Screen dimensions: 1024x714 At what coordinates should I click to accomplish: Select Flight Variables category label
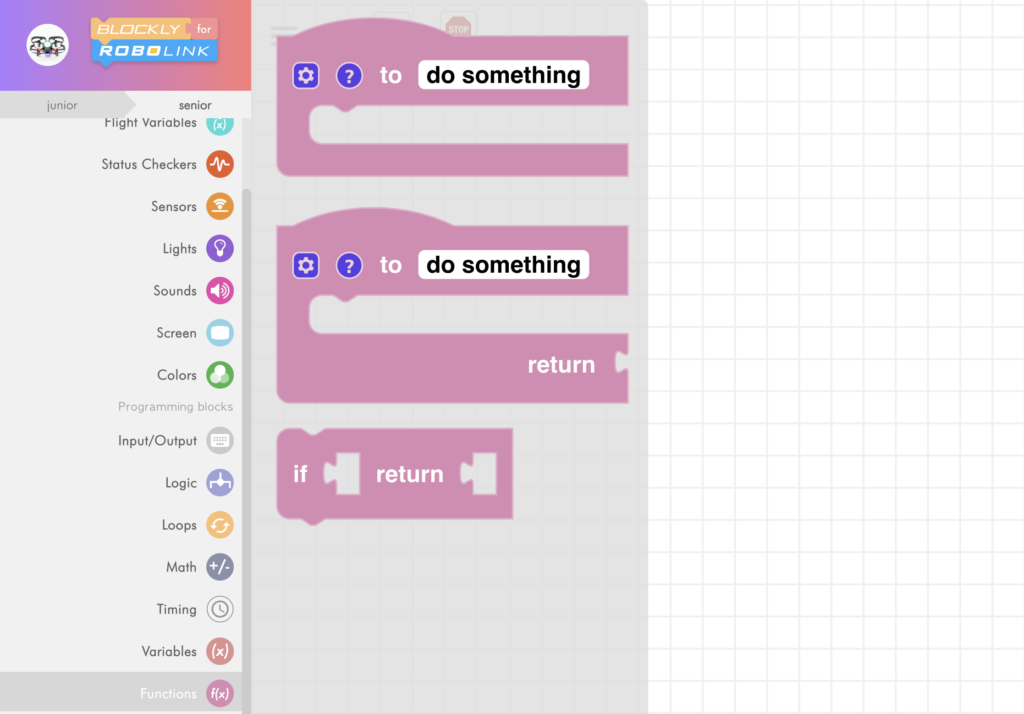coord(150,123)
